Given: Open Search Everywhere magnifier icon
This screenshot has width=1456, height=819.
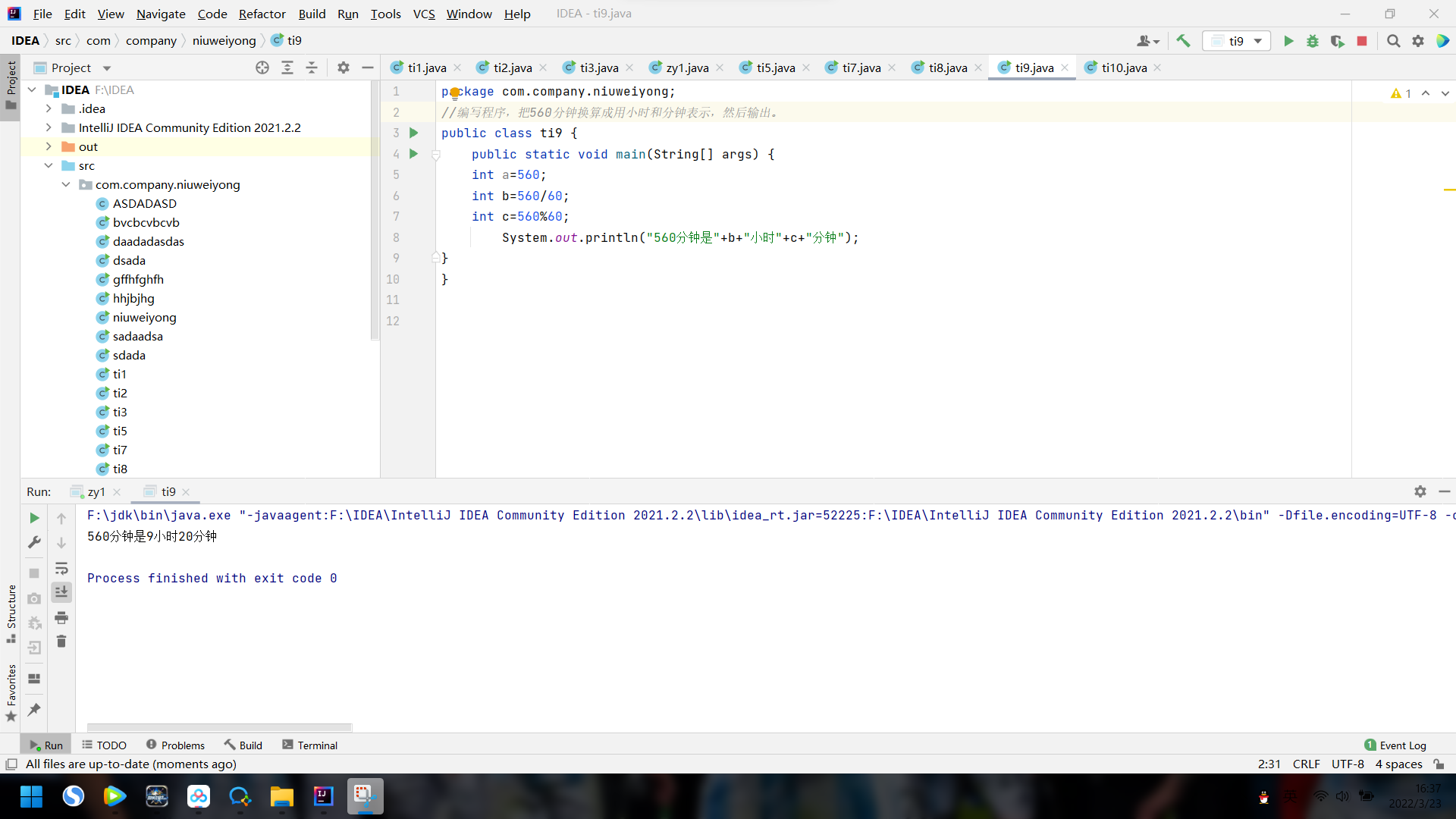Looking at the screenshot, I should (x=1393, y=41).
